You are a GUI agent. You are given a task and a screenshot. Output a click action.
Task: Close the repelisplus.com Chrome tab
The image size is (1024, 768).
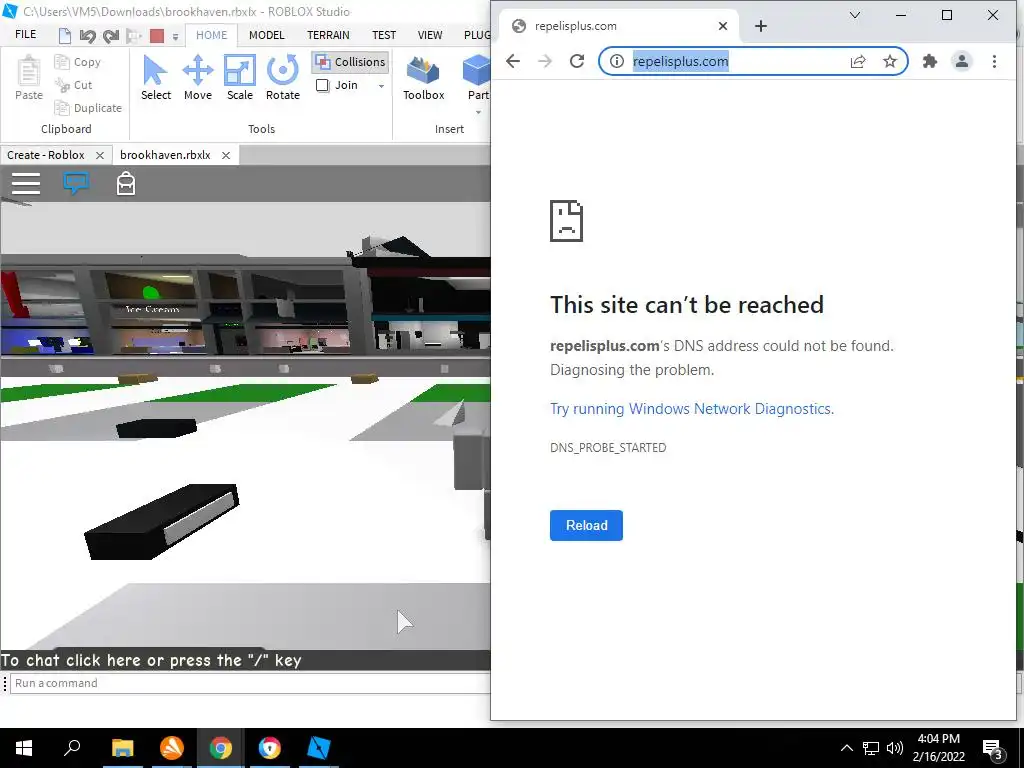point(722,26)
